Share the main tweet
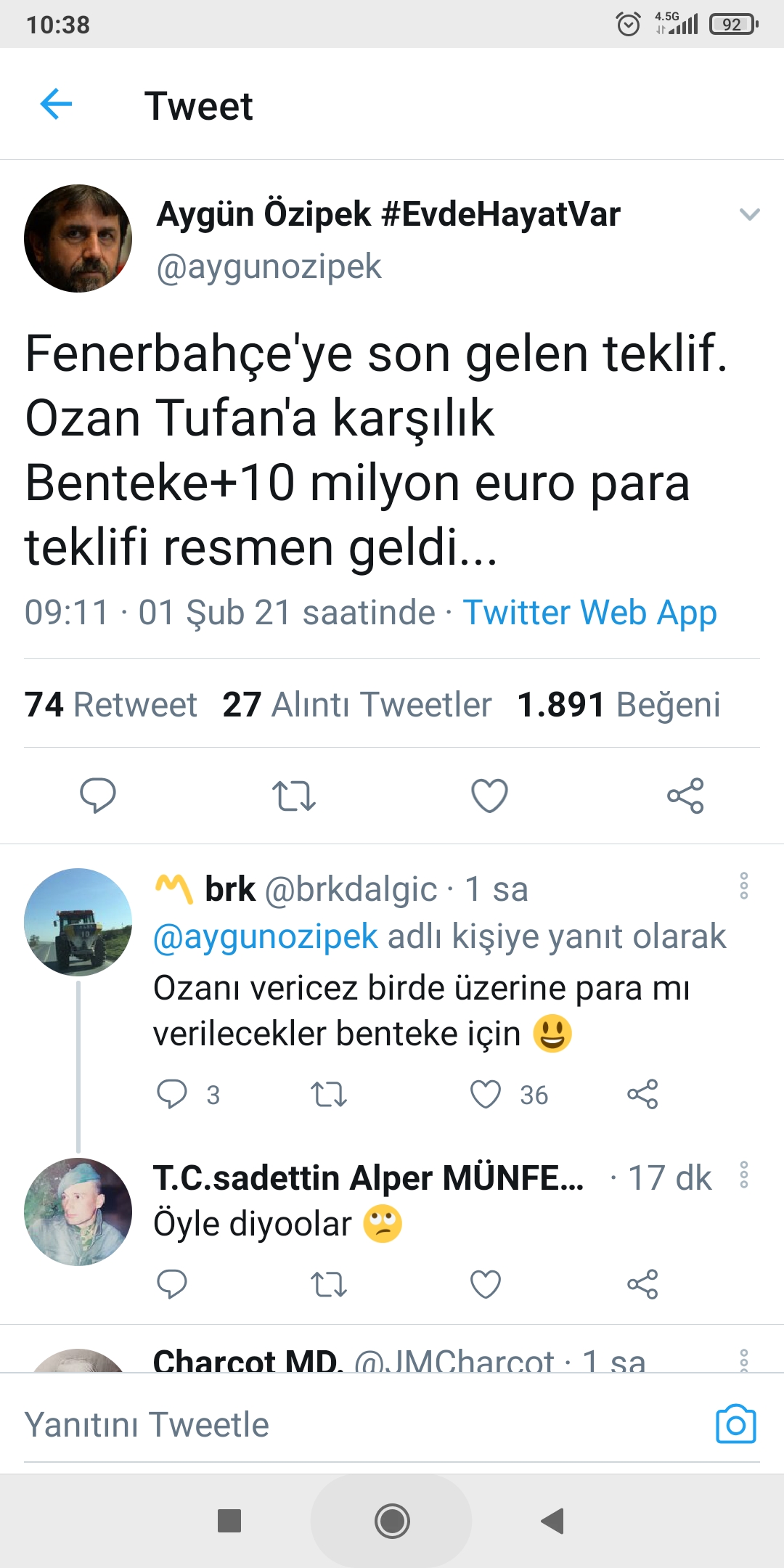 [685, 796]
